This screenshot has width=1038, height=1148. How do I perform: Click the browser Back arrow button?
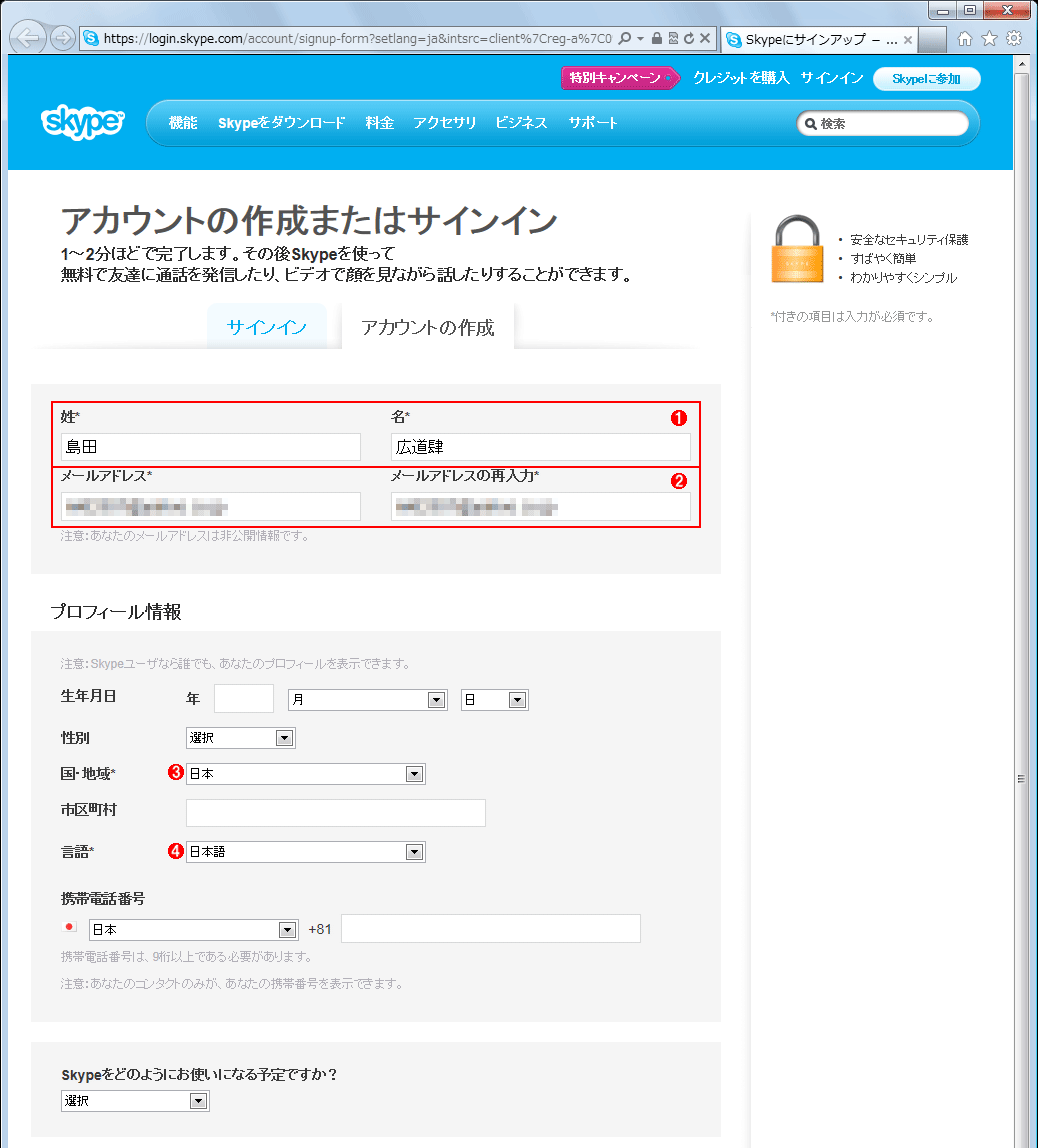(x=29, y=38)
